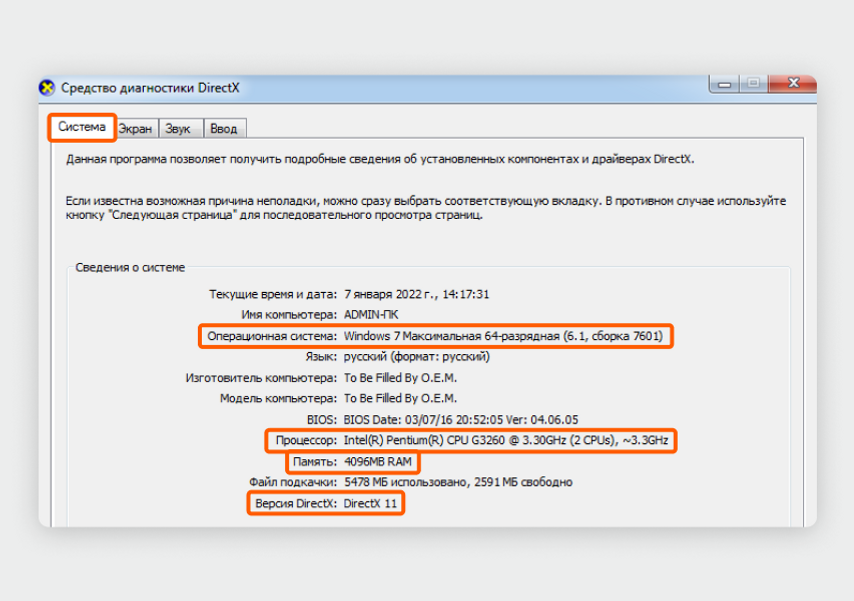Click the DirectX diagnostic tool title icon
Image resolution: width=854 pixels, height=601 pixels.
tap(47, 88)
